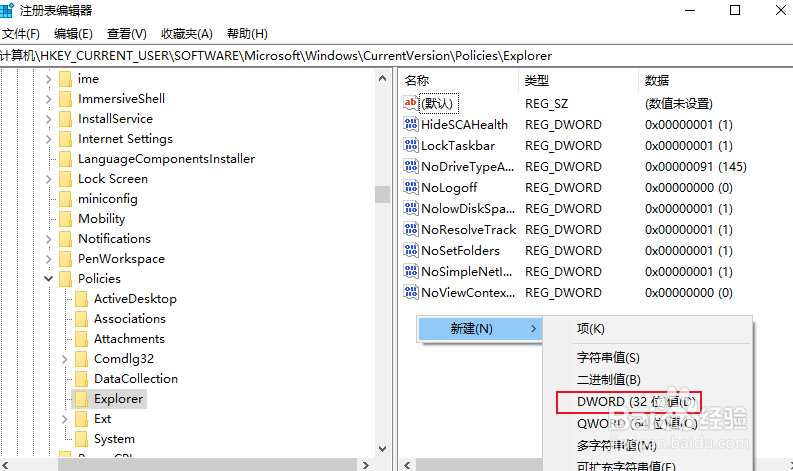Expand the InstallService tree node

pos(49,119)
